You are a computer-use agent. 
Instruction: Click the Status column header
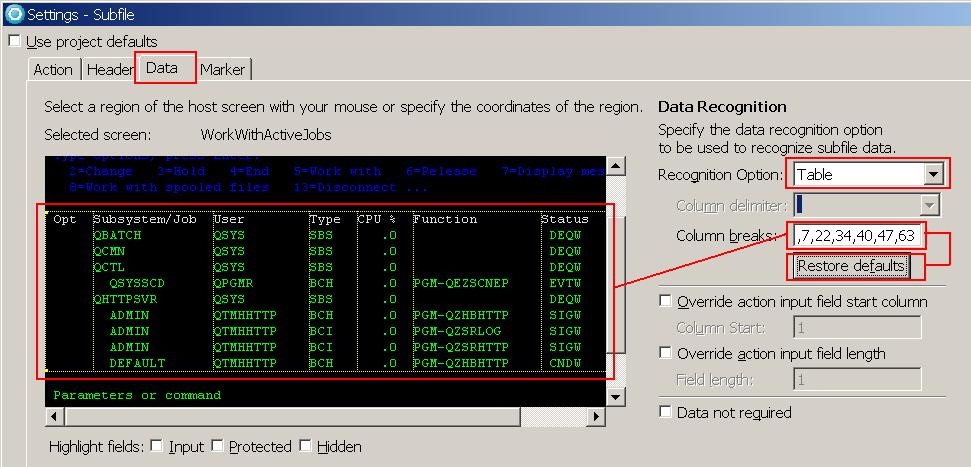click(565, 219)
